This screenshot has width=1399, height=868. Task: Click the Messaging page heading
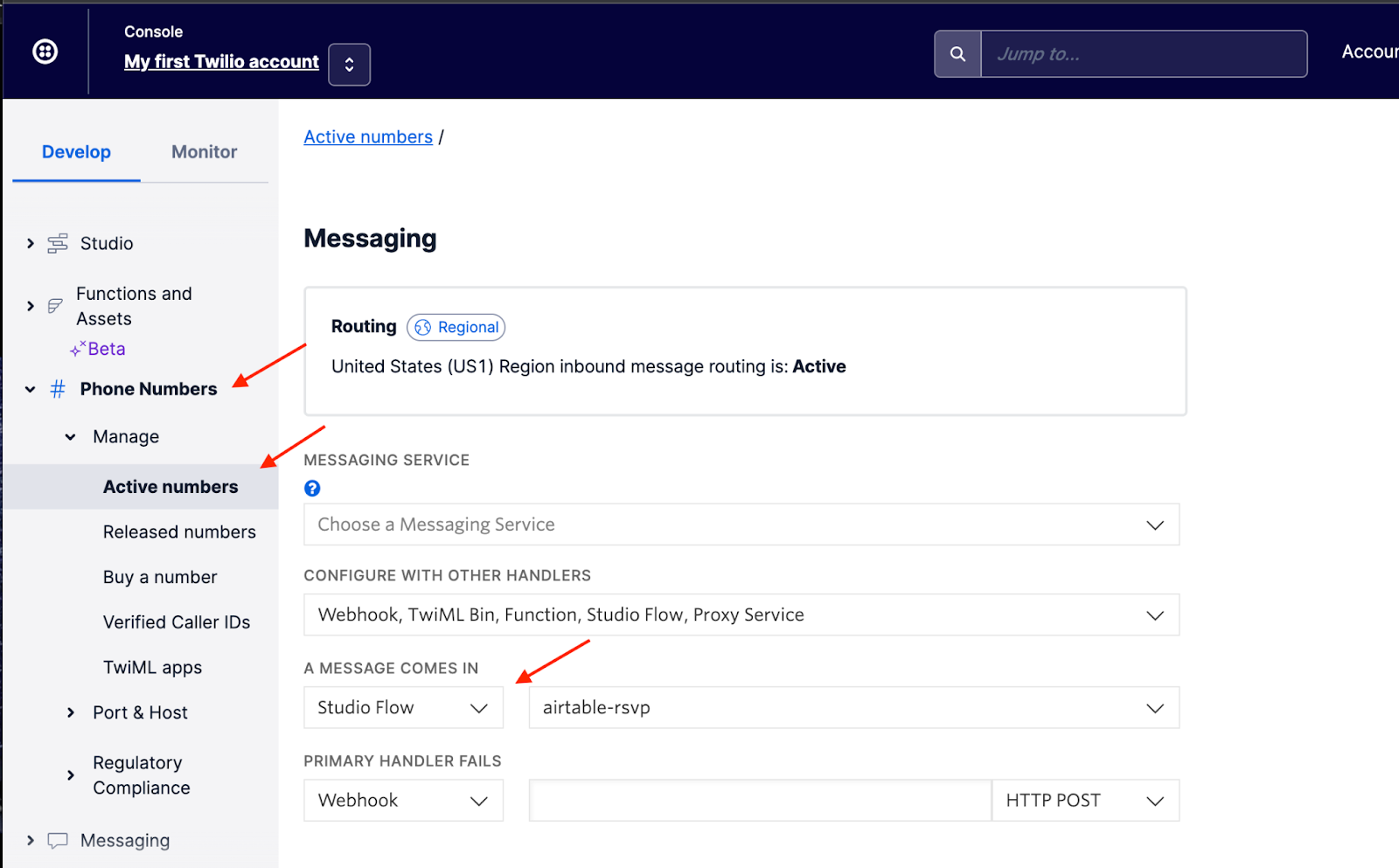coord(370,239)
